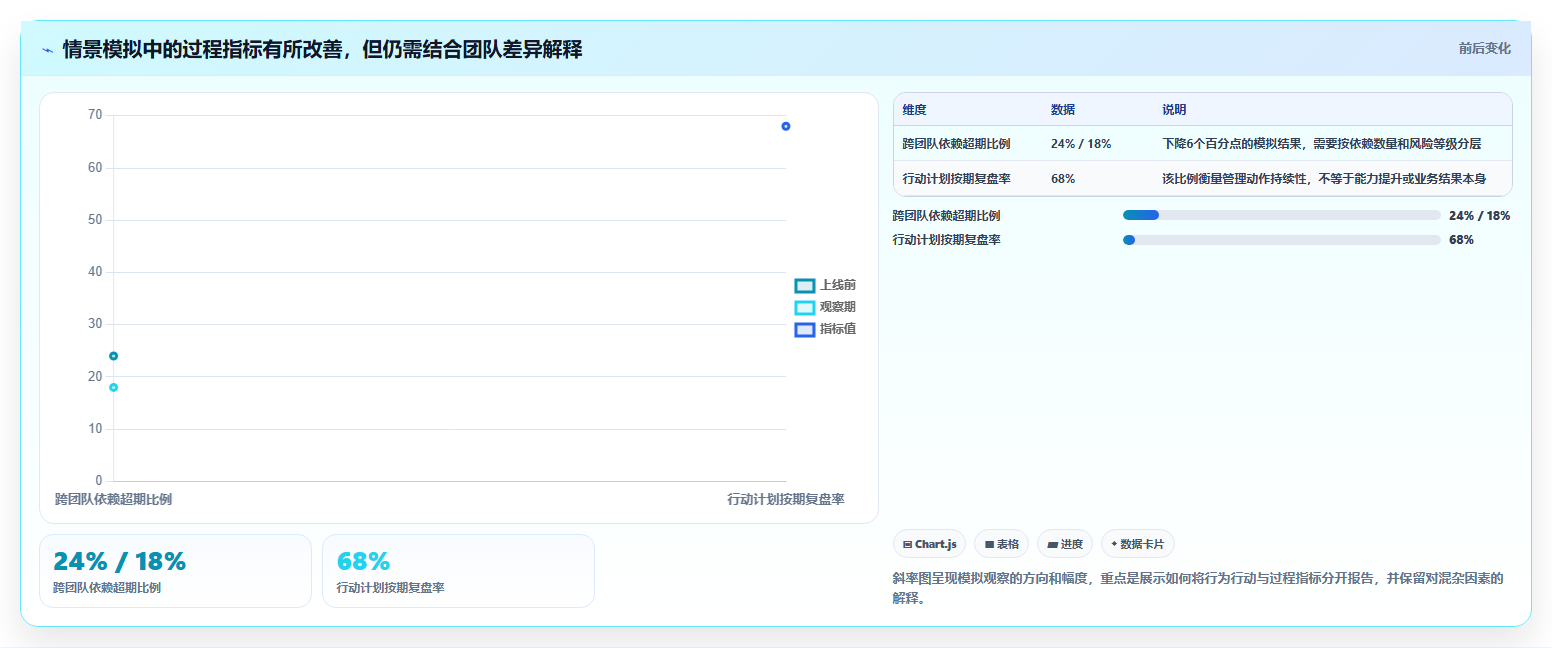Click the 斜率图呈现模拟观察 description paragraph
Screen dimensions: 1552x648
click(x=1198, y=588)
